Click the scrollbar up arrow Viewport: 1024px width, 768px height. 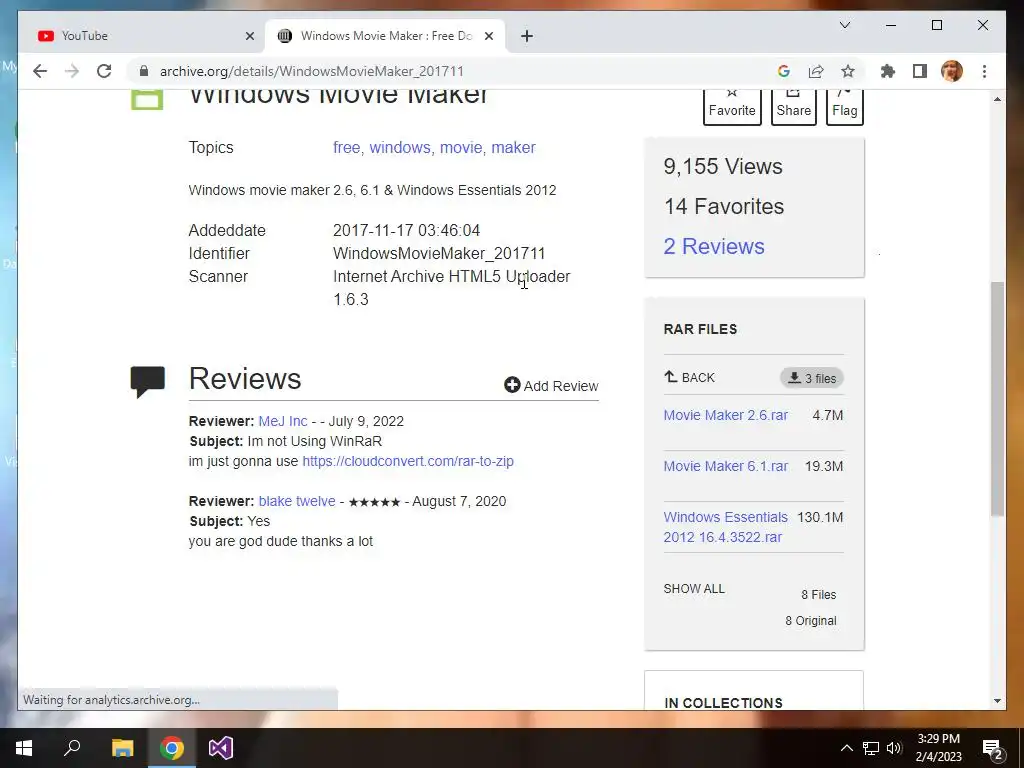tap(997, 99)
